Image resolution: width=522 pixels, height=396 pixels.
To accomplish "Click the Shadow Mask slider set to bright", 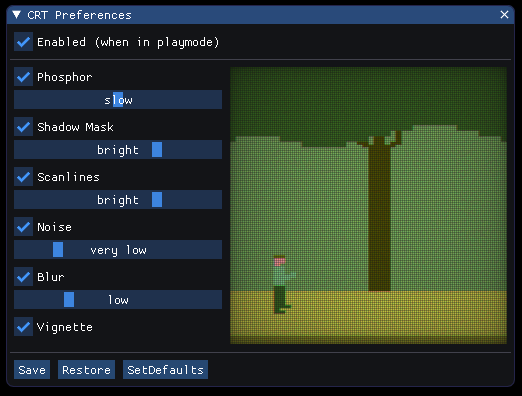I will pos(118,150).
